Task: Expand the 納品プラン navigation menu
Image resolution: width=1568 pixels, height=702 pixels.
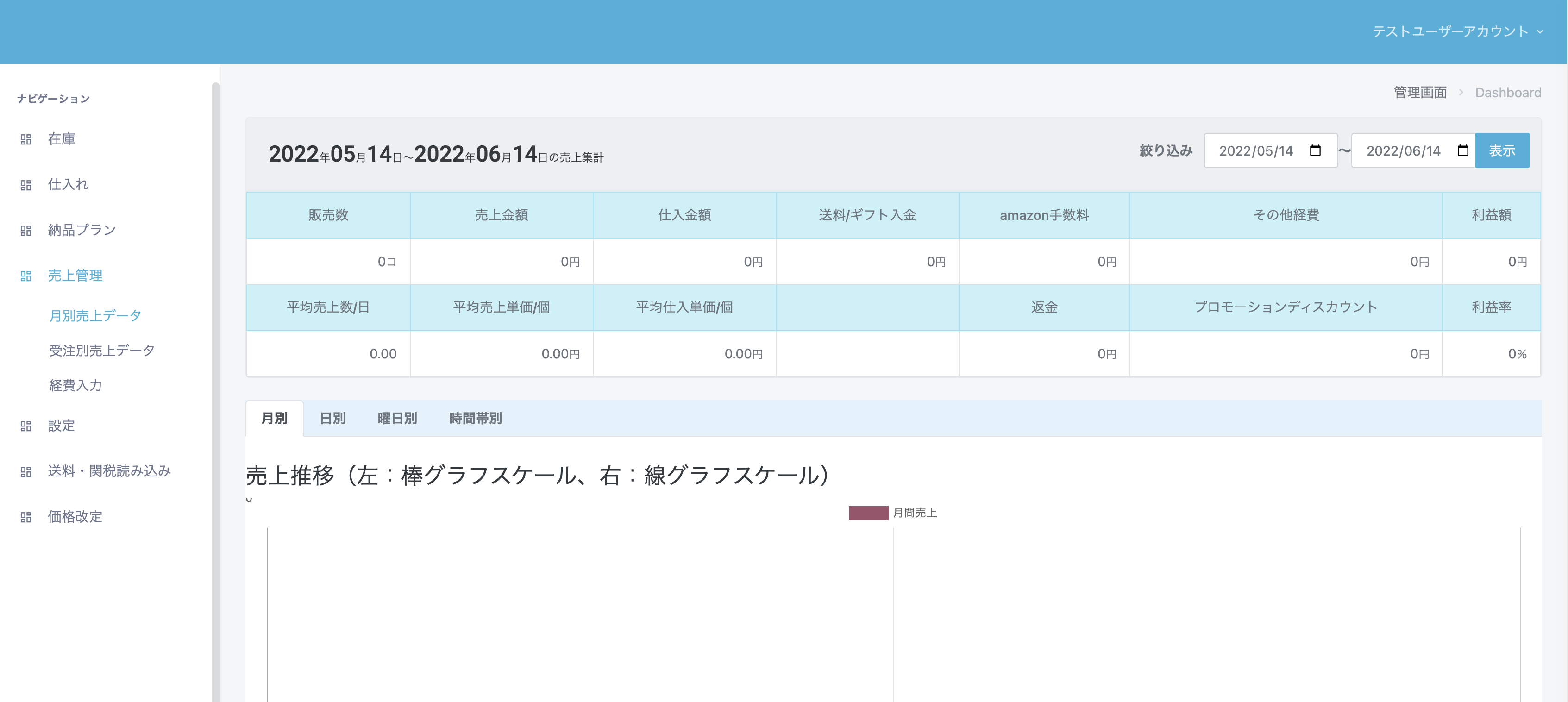Action: (82, 230)
